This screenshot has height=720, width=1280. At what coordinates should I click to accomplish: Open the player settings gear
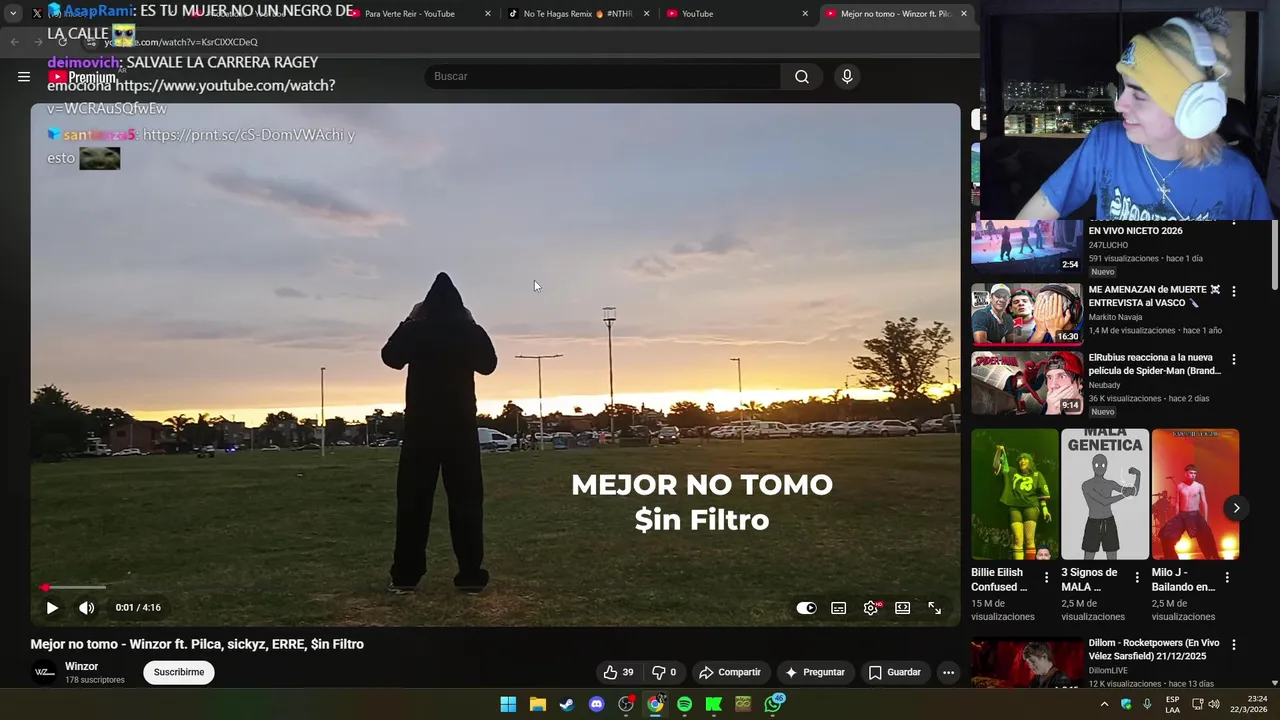[x=871, y=608]
